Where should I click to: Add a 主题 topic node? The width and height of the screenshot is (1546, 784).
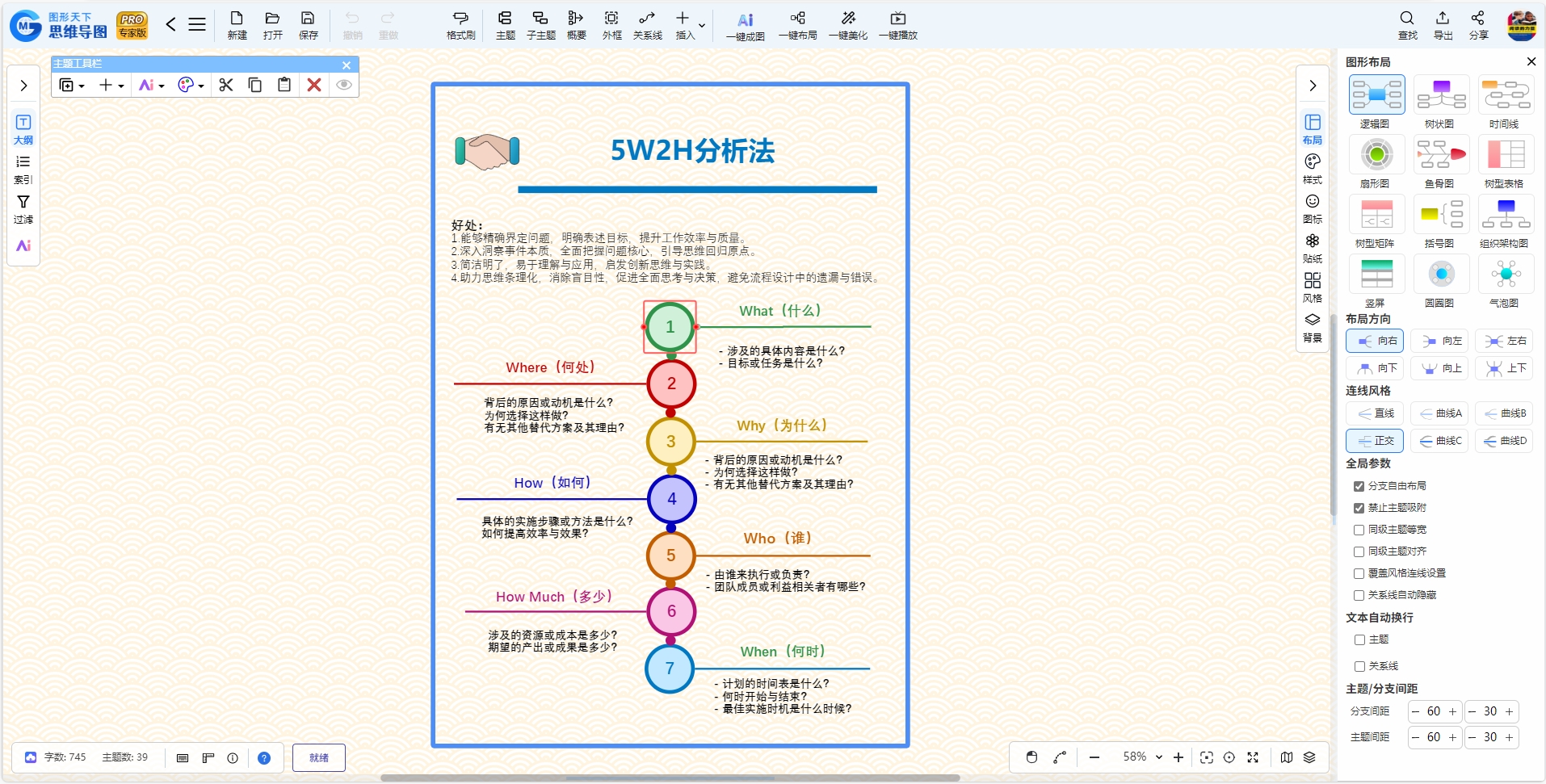pyautogui.click(x=505, y=25)
